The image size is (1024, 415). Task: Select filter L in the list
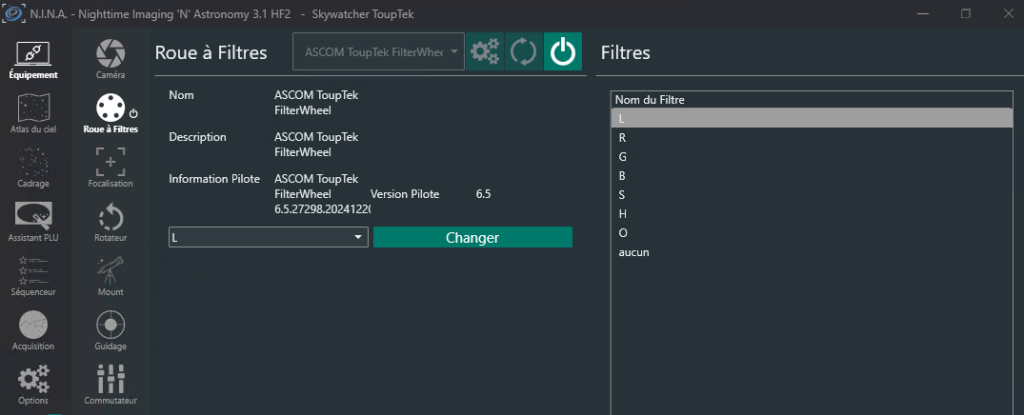[812, 118]
